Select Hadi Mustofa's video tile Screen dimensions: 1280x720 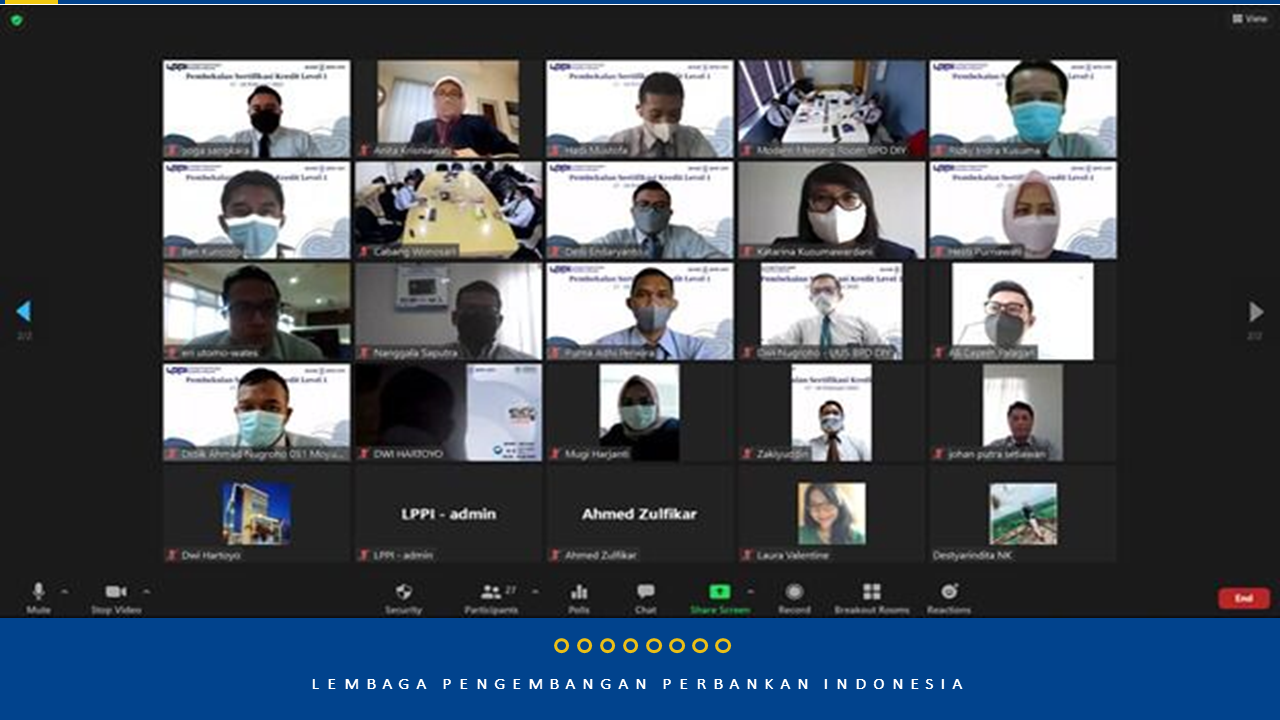640,109
